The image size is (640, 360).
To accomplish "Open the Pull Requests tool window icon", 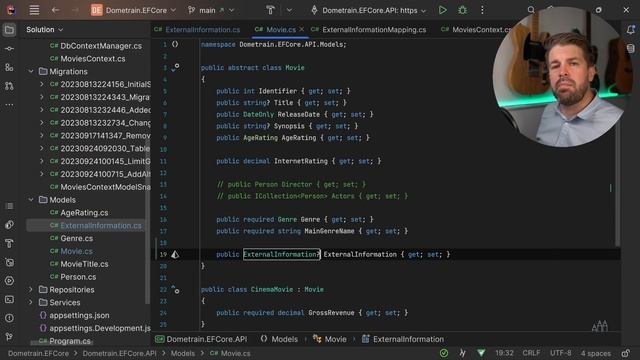I will click(x=9, y=86).
